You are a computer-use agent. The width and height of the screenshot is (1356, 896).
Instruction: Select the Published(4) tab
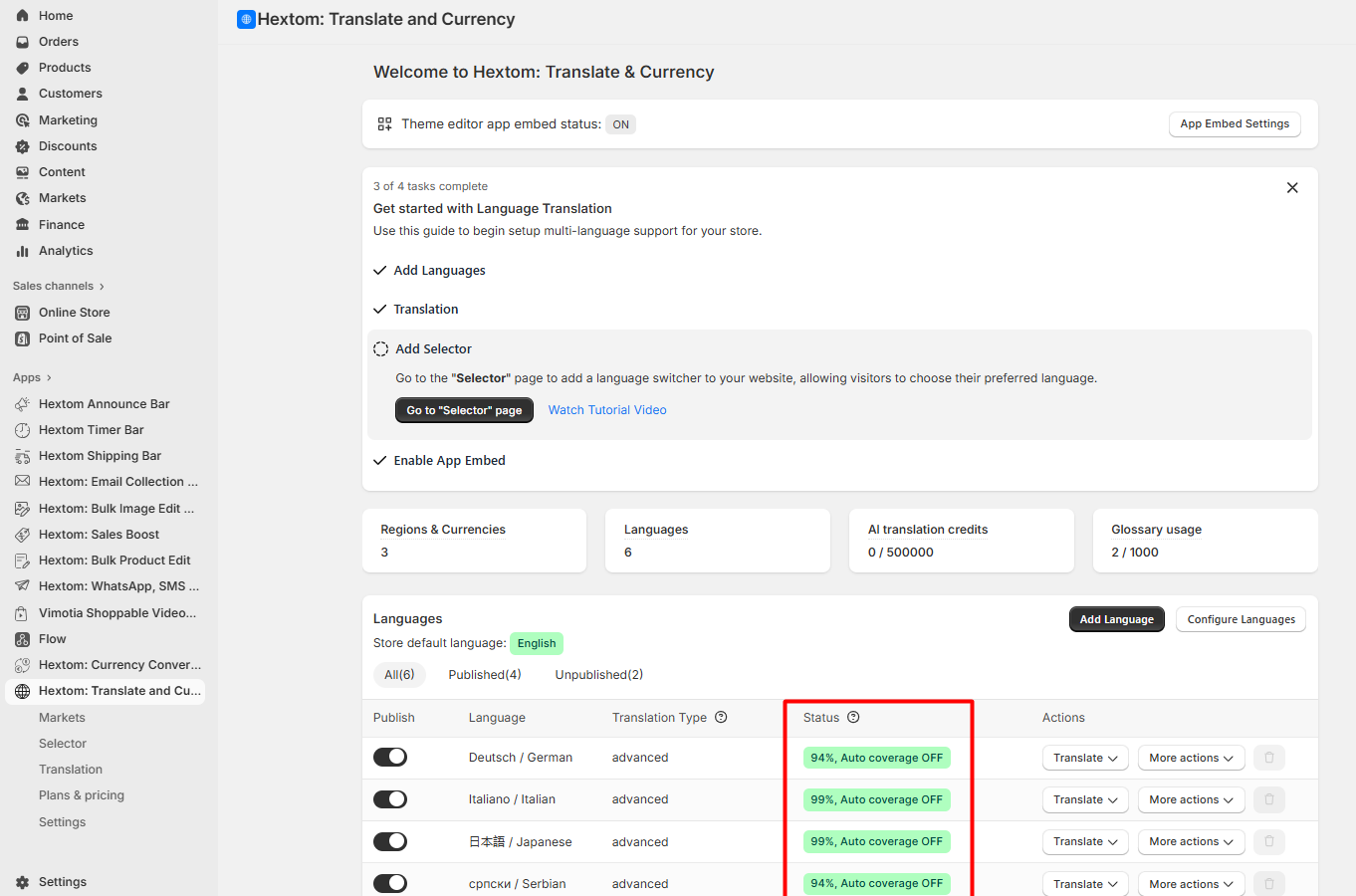[485, 675]
